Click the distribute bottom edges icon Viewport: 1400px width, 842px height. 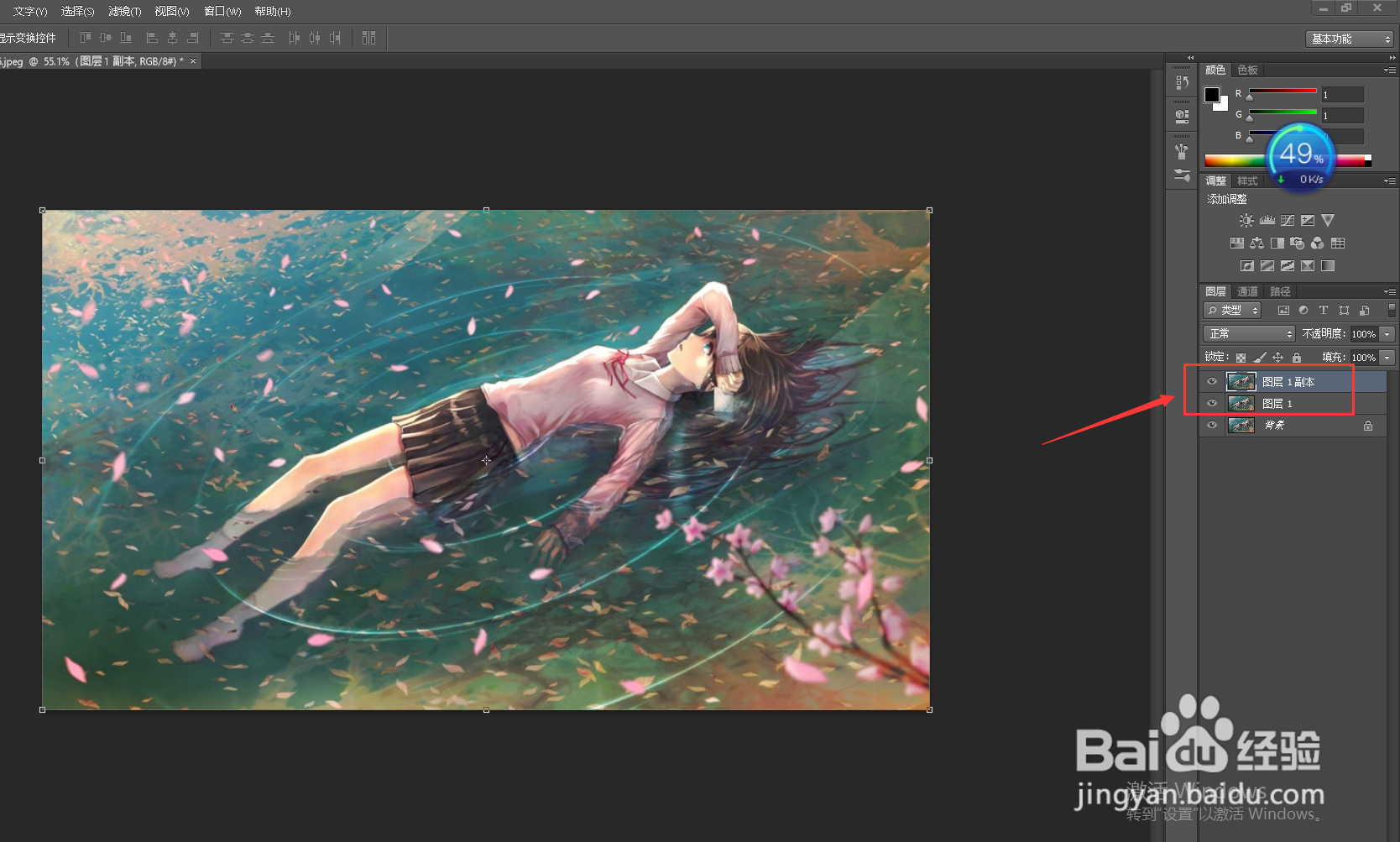[268, 38]
